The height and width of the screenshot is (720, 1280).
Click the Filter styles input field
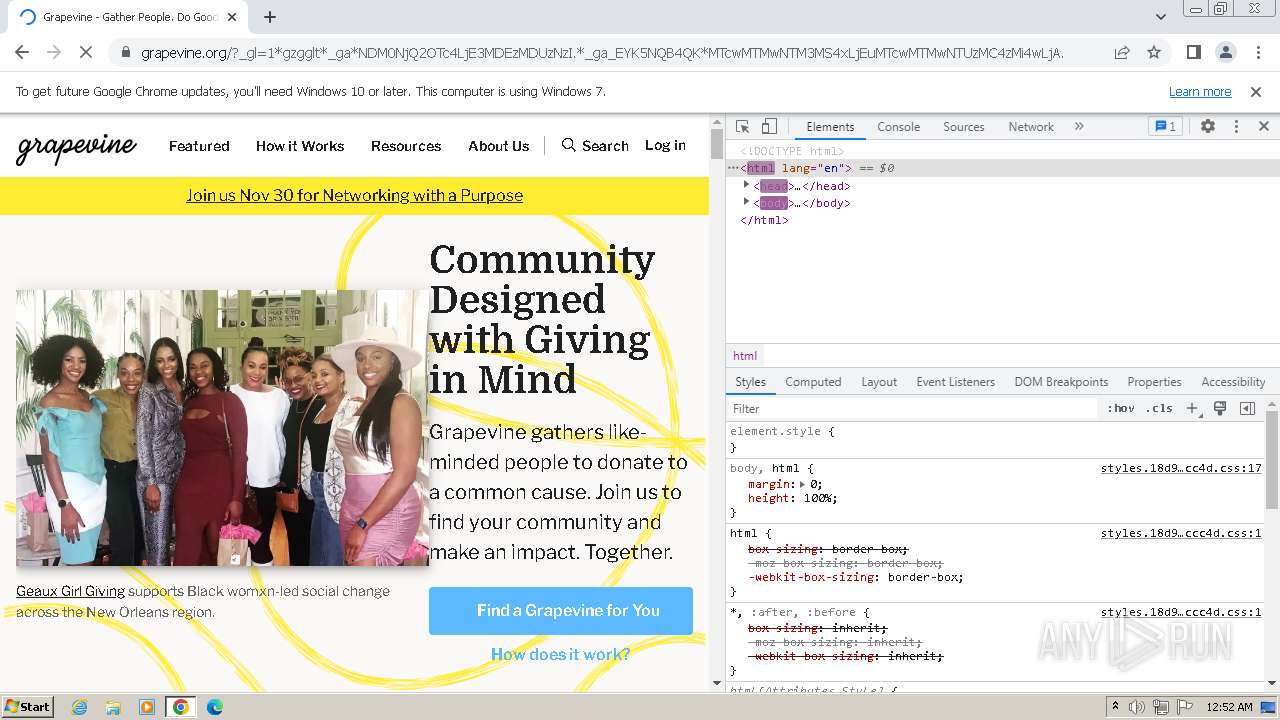912,408
